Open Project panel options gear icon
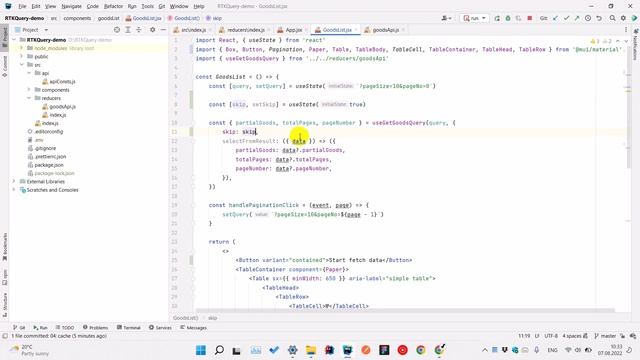Screen dimensions: 640x360 [x=152, y=30]
